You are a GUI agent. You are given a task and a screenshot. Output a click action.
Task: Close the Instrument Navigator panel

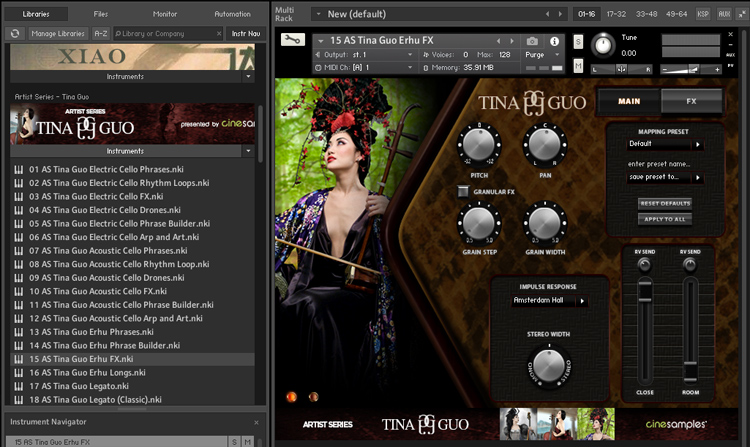pyautogui.click(x=256, y=423)
